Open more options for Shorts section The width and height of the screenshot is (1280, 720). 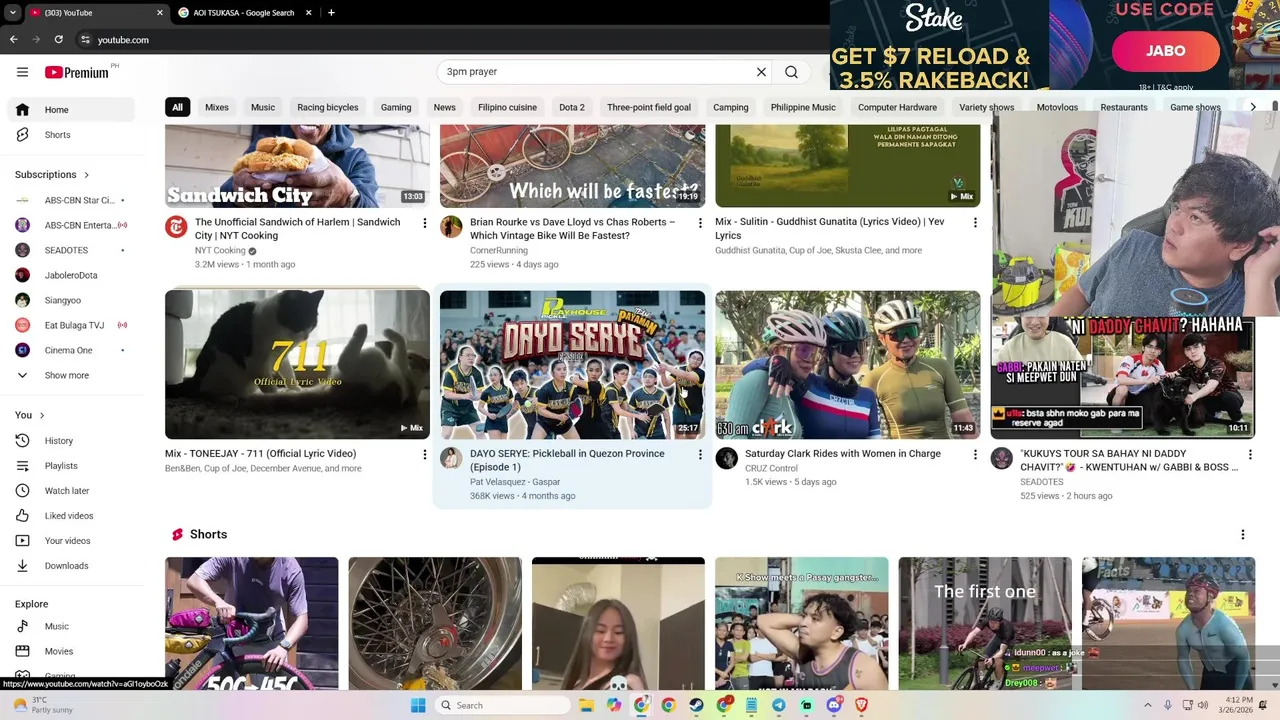click(1243, 535)
